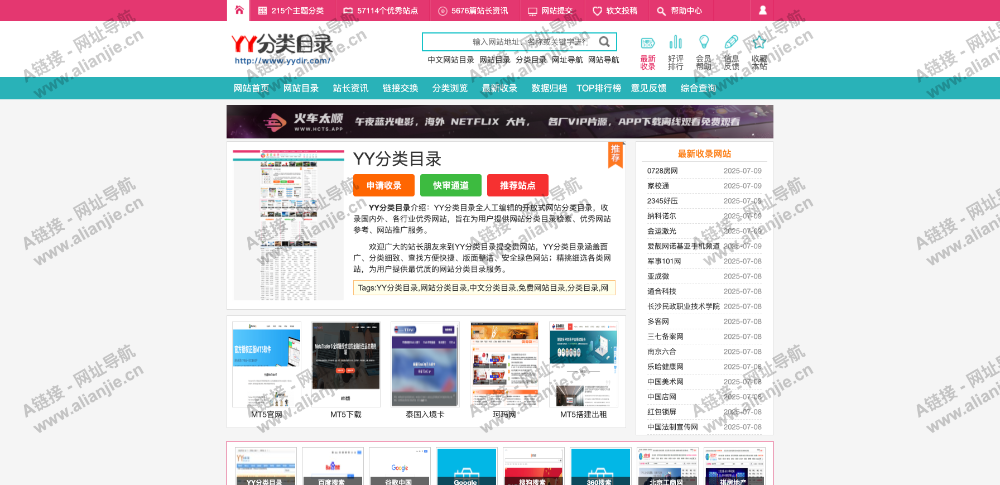Image resolution: width=1000 pixels, height=485 pixels.
Task: Open 三七备案网 in latest sites list
Action: (x=665, y=336)
